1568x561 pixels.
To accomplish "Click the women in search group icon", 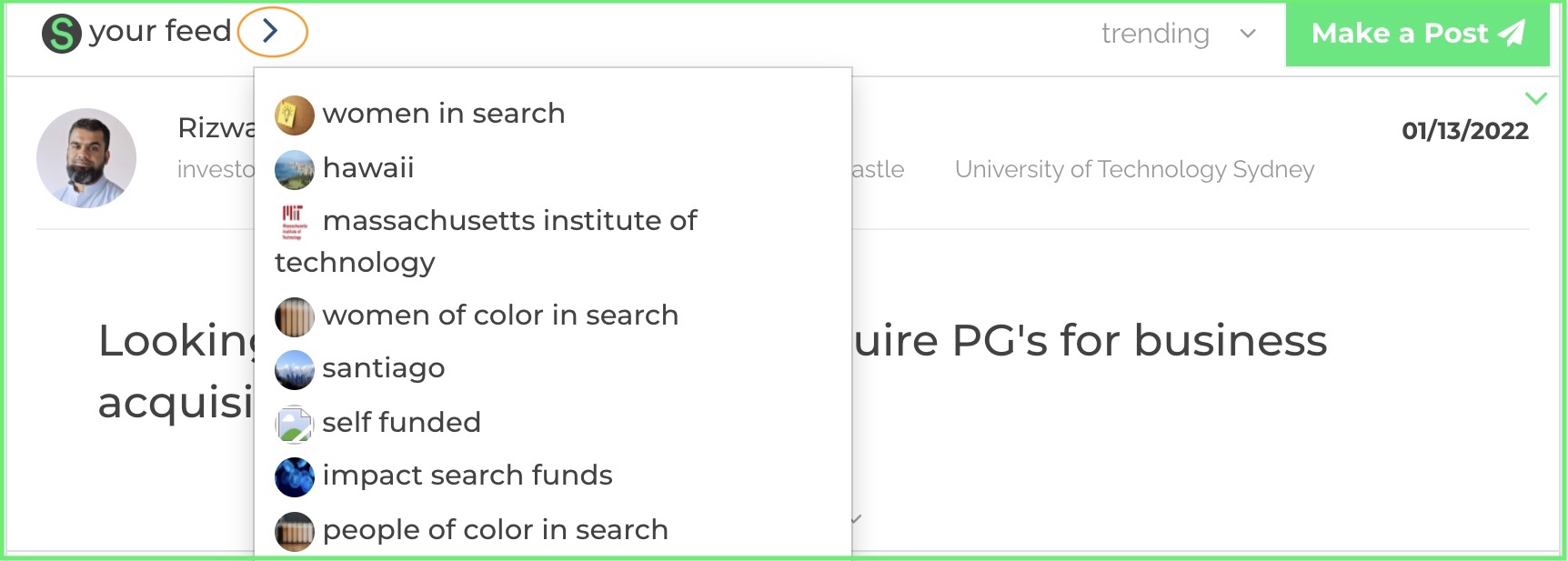I will (294, 115).
